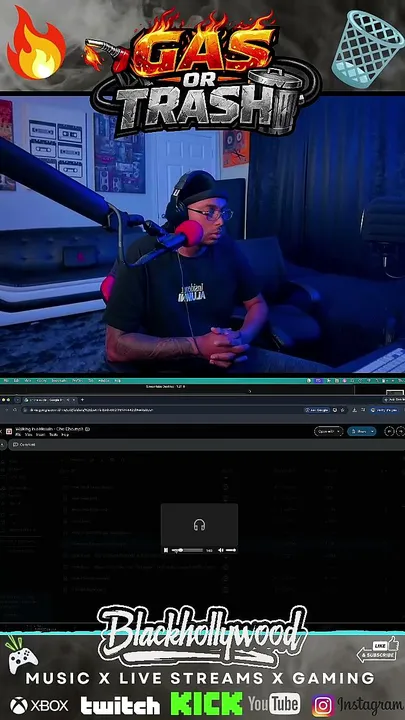The image size is (405, 720).
Task: Click the 'Walking in...' file title
Action: click(49, 429)
